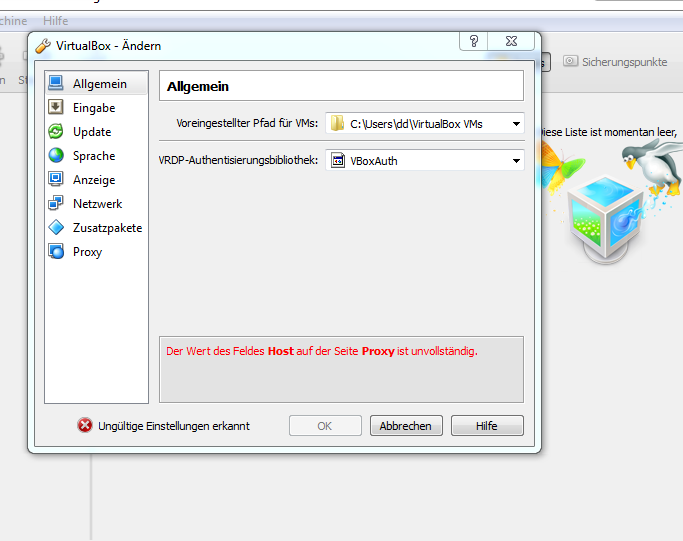Click the VBoxAuth library field
This screenshot has height=541, width=683.
425,161
